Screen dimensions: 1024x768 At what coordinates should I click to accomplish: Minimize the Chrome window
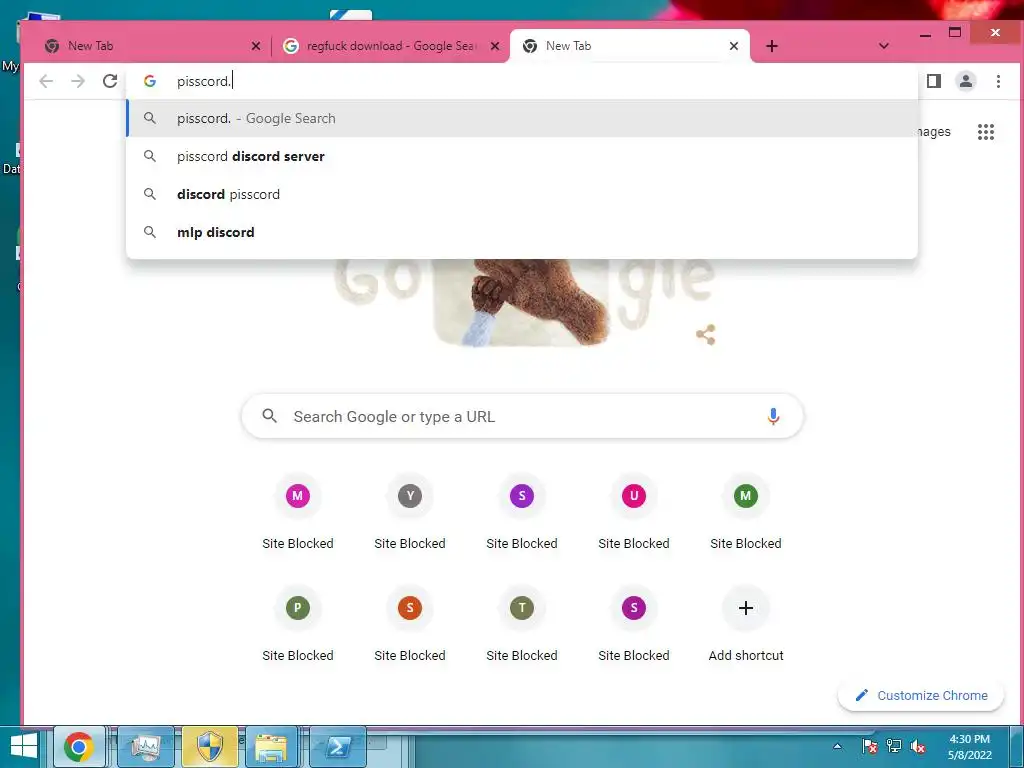925,34
